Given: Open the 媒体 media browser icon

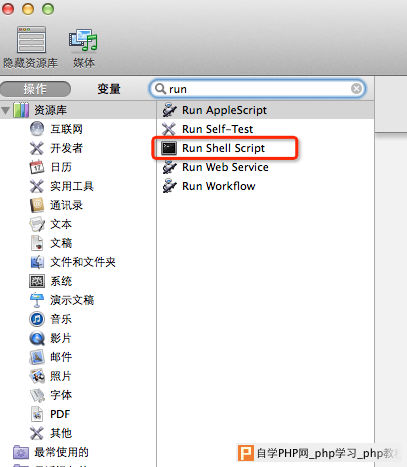Looking at the screenshot, I should 83,40.
